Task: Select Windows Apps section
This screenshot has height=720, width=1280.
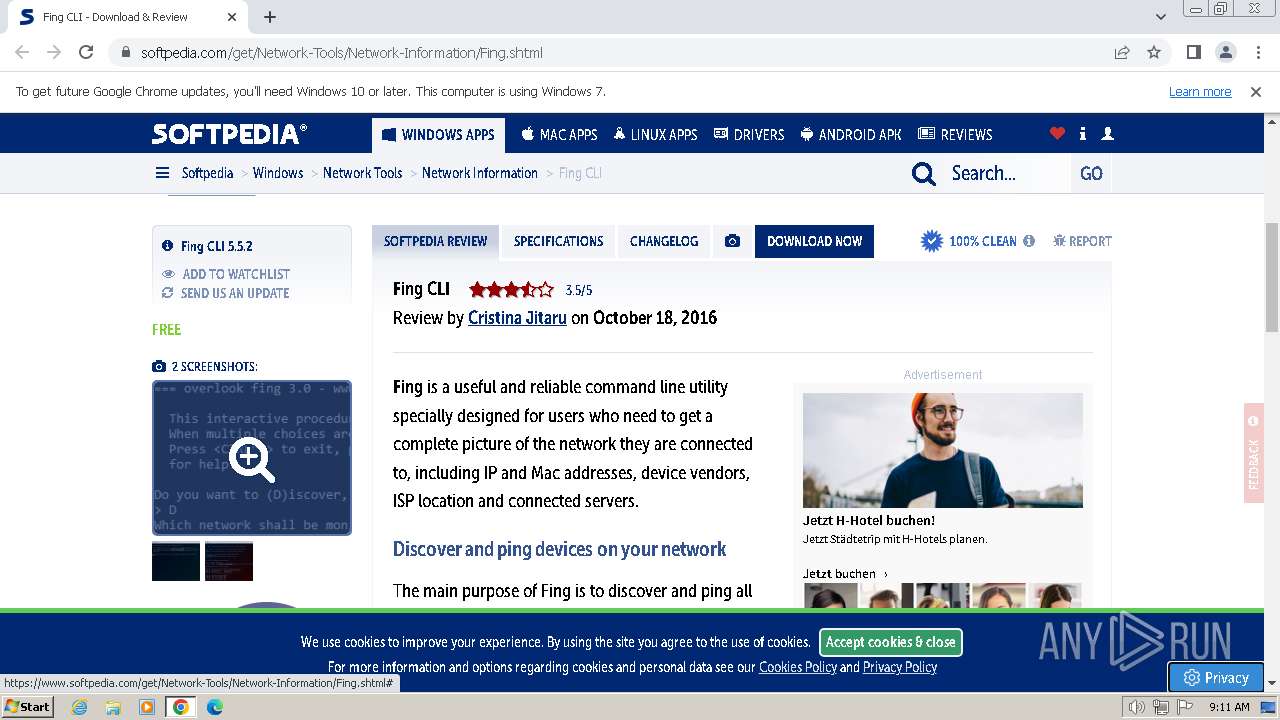Action: pos(438,135)
